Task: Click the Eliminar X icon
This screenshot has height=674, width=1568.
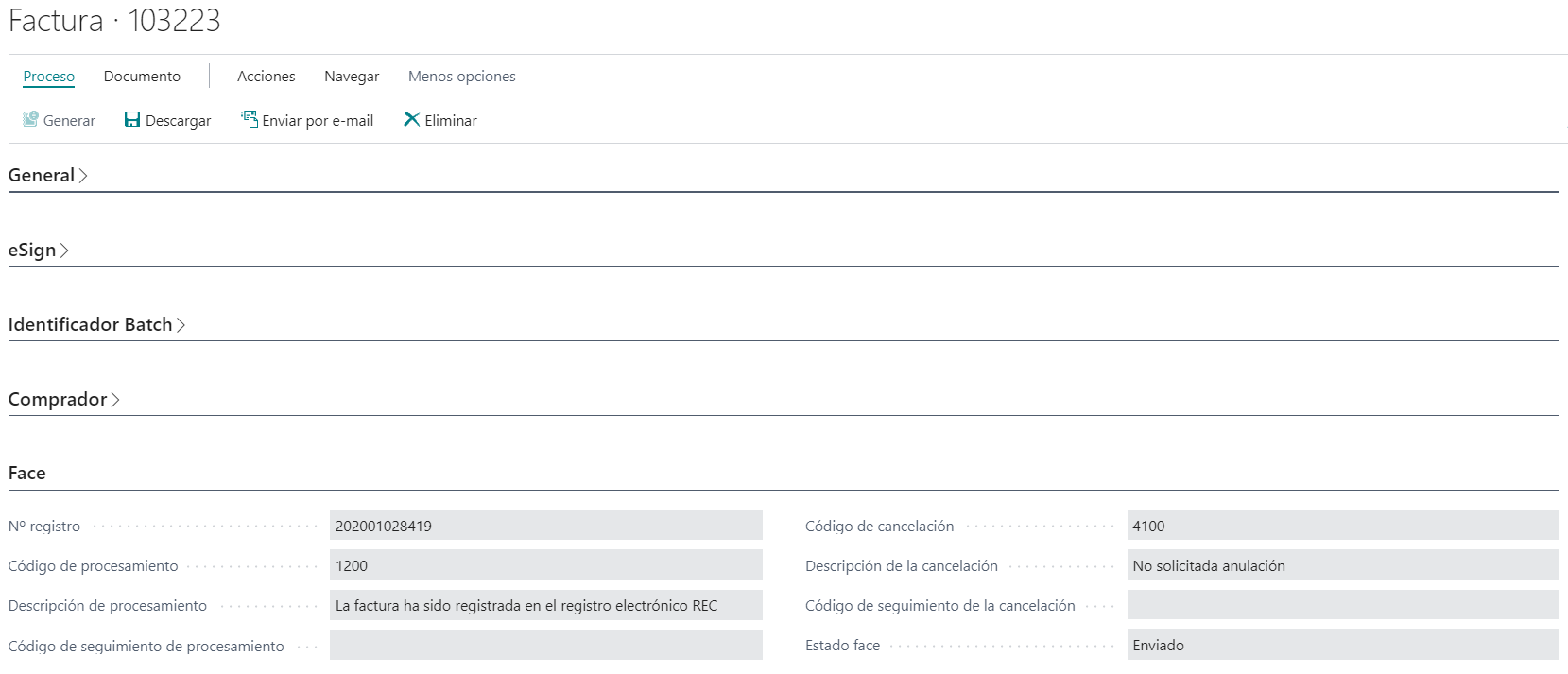Action: coord(411,119)
